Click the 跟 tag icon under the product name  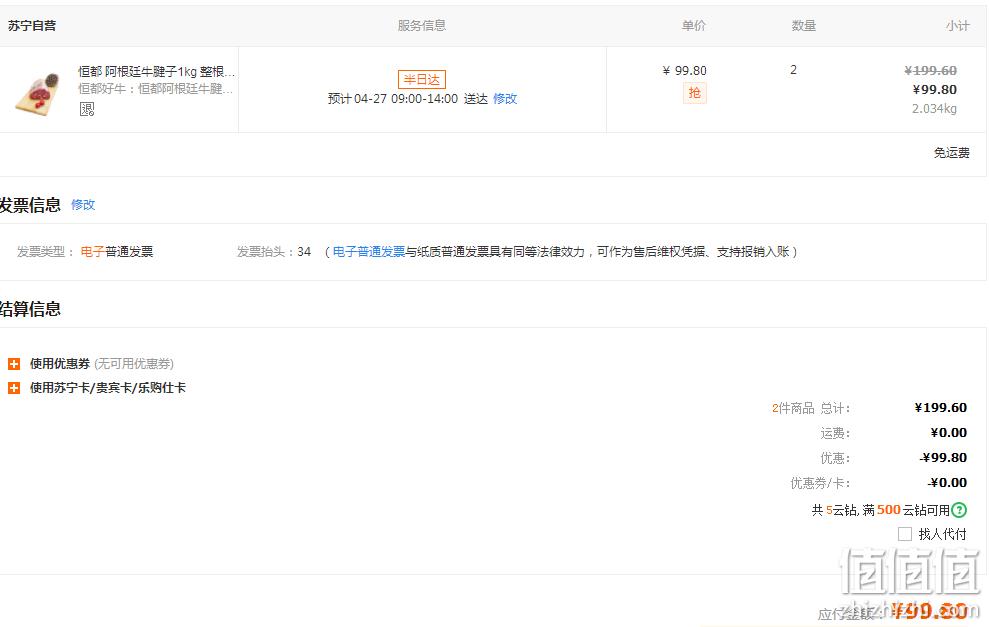click(x=86, y=109)
